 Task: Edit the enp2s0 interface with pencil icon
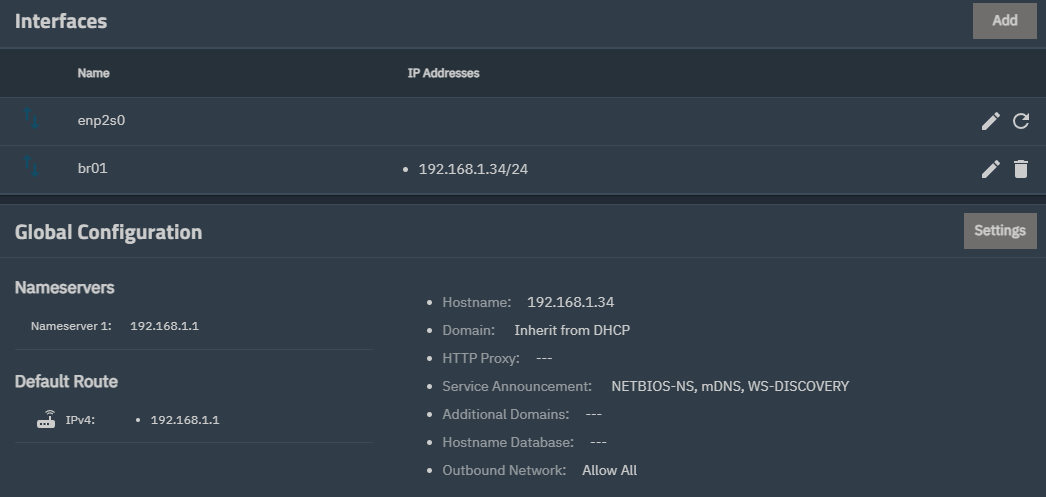[x=991, y=121]
